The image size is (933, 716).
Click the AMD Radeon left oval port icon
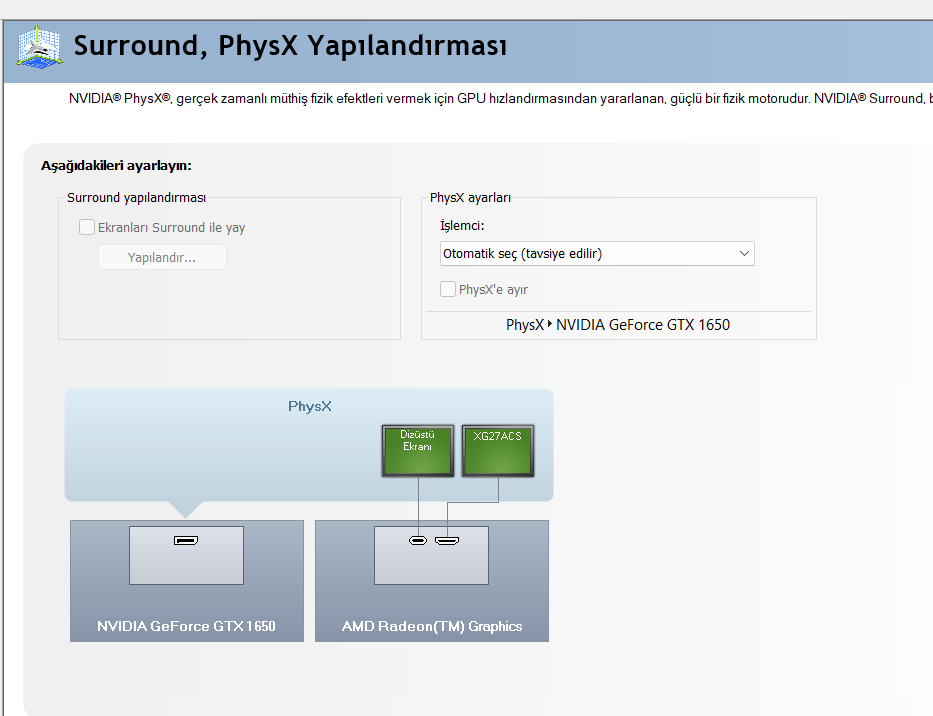[x=418, y=540]
